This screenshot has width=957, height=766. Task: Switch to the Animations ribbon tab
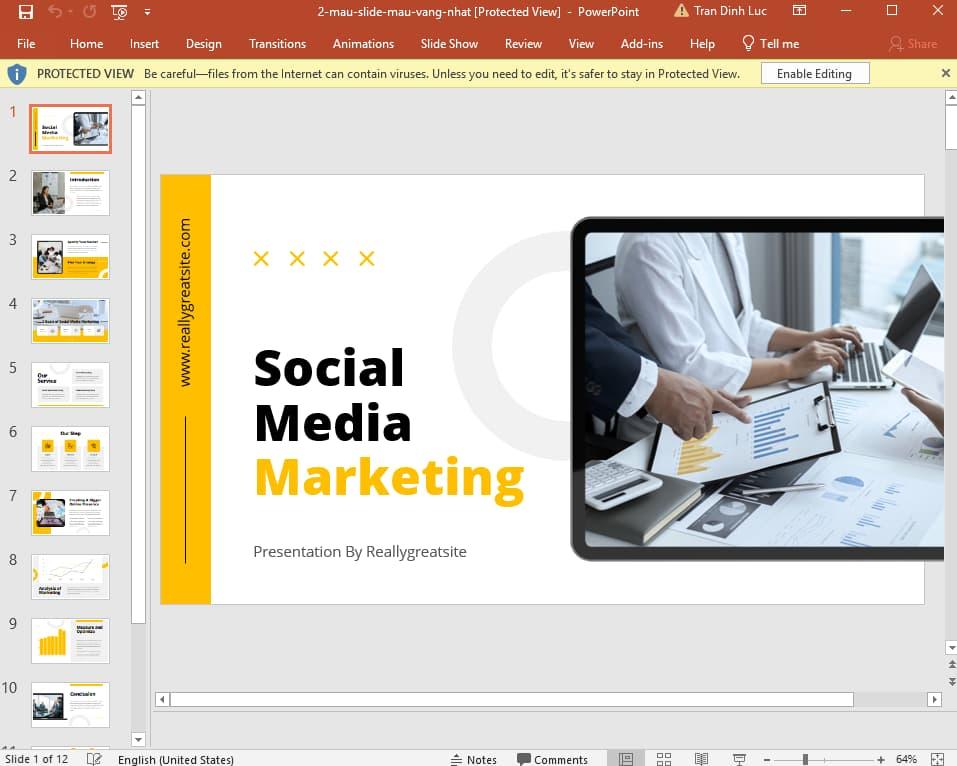point(363,44)
